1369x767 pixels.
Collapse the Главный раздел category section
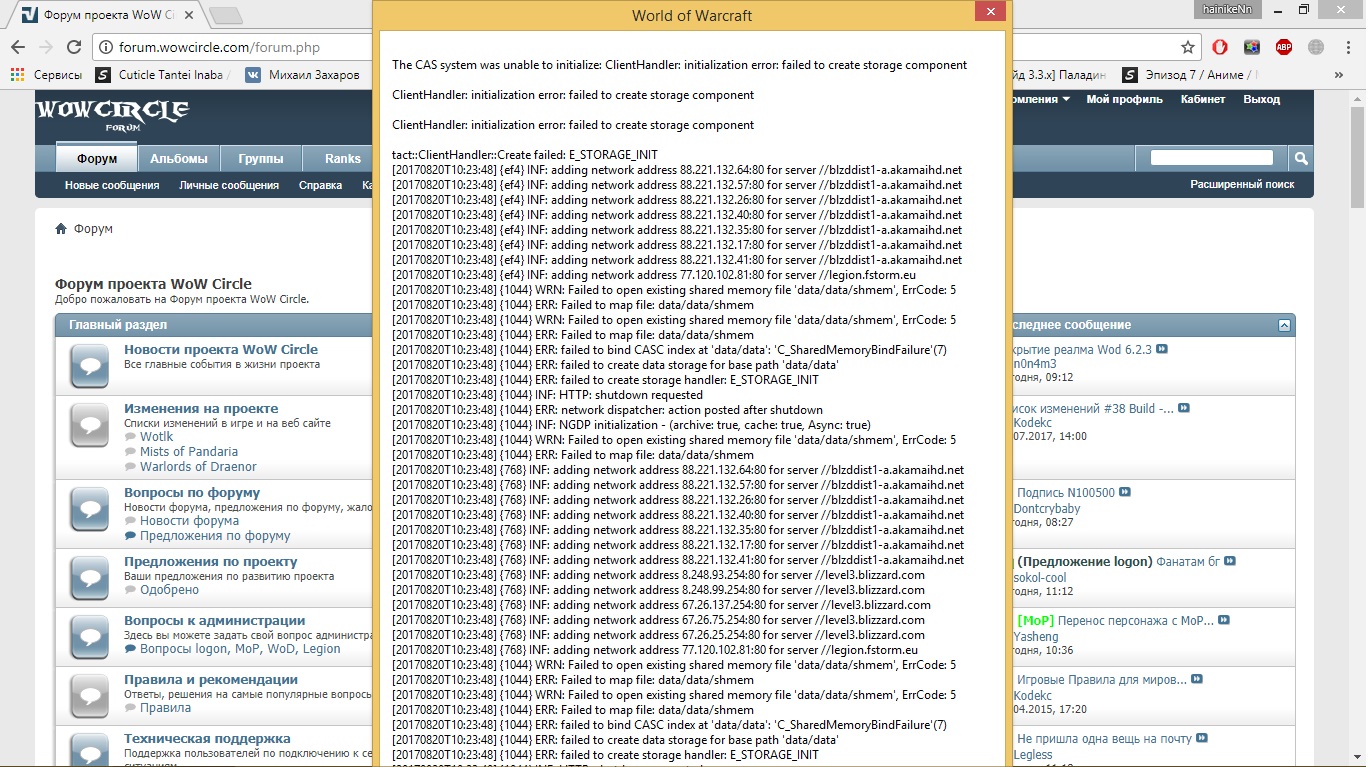[x=1284, y=325]
